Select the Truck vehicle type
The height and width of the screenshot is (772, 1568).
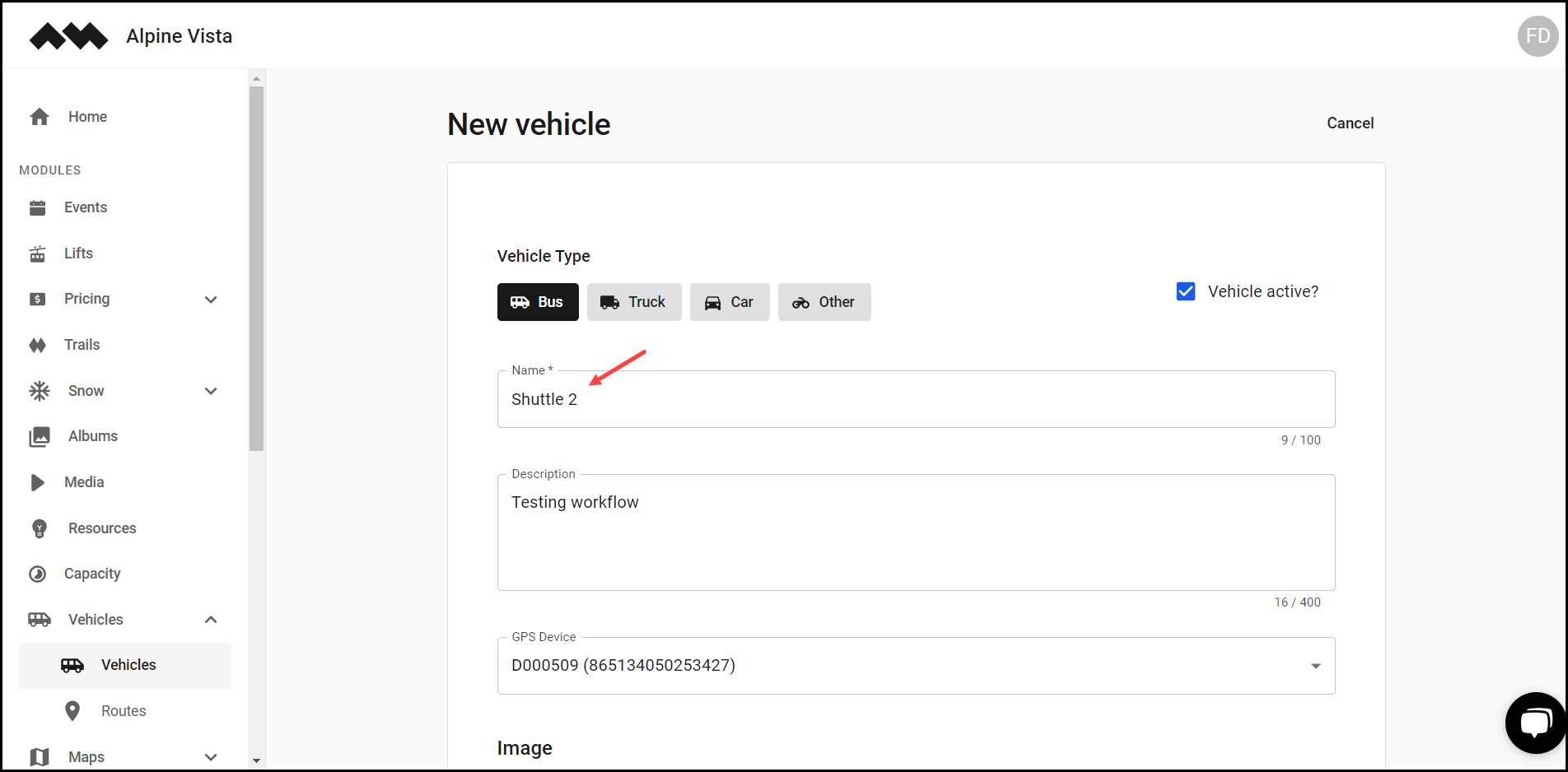coord(633,302)
